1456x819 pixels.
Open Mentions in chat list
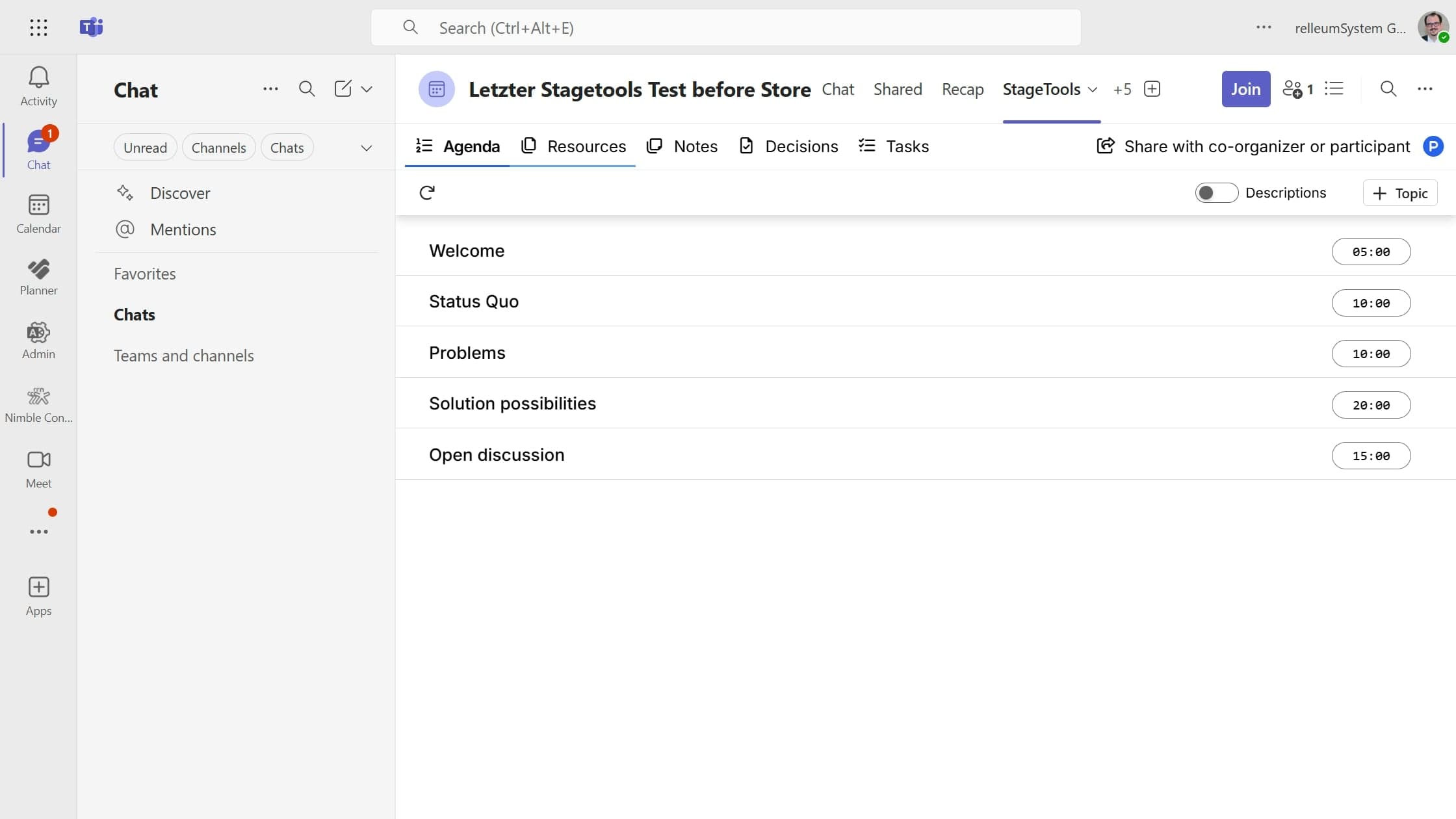[183, 229]
